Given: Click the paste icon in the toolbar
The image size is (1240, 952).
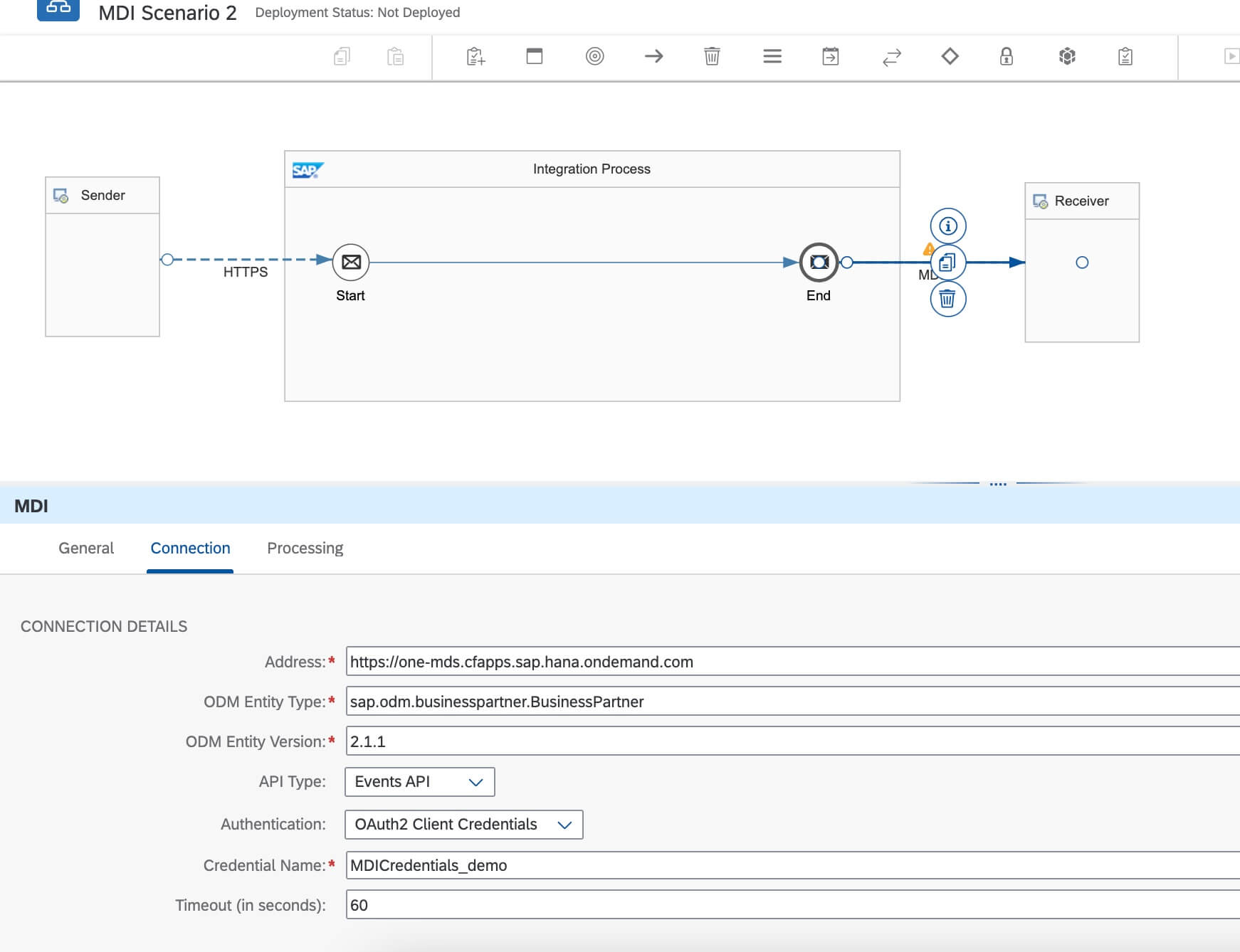Looking at the screenshot, I should [x=396, y=56].
